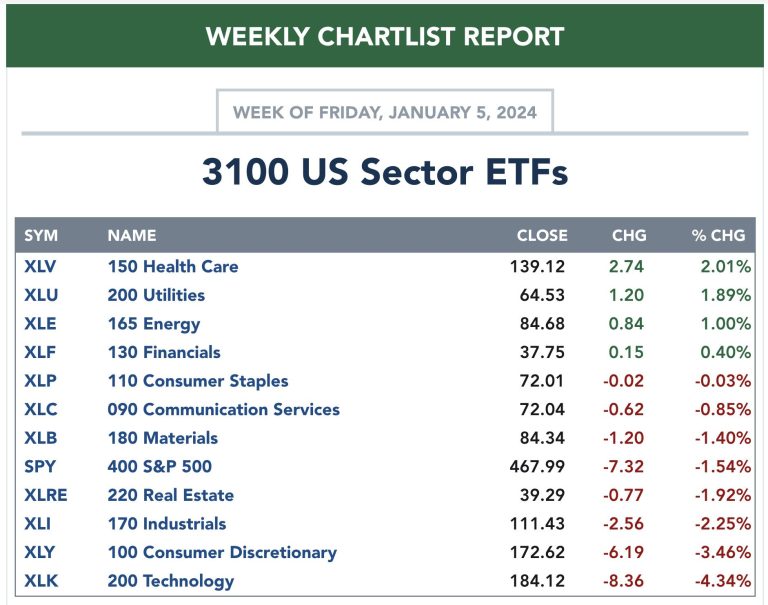
Task: Click the Weekly ChartList Report banner
Action: [384, 37]
